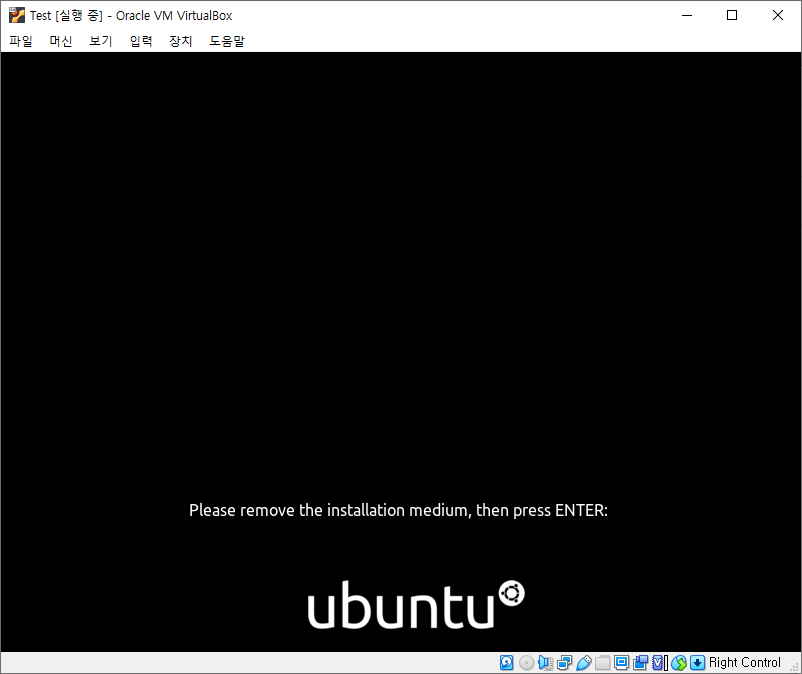Viewport: 802px width, 674px height.
Task: Click the keyboard capture arrow icon
Action: click(x=697, y=663)
